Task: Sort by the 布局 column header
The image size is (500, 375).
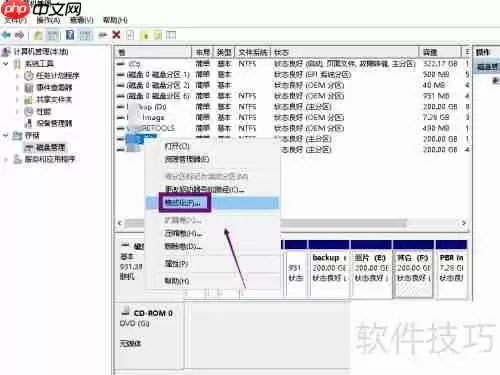Action: click(x=202, y=52)
